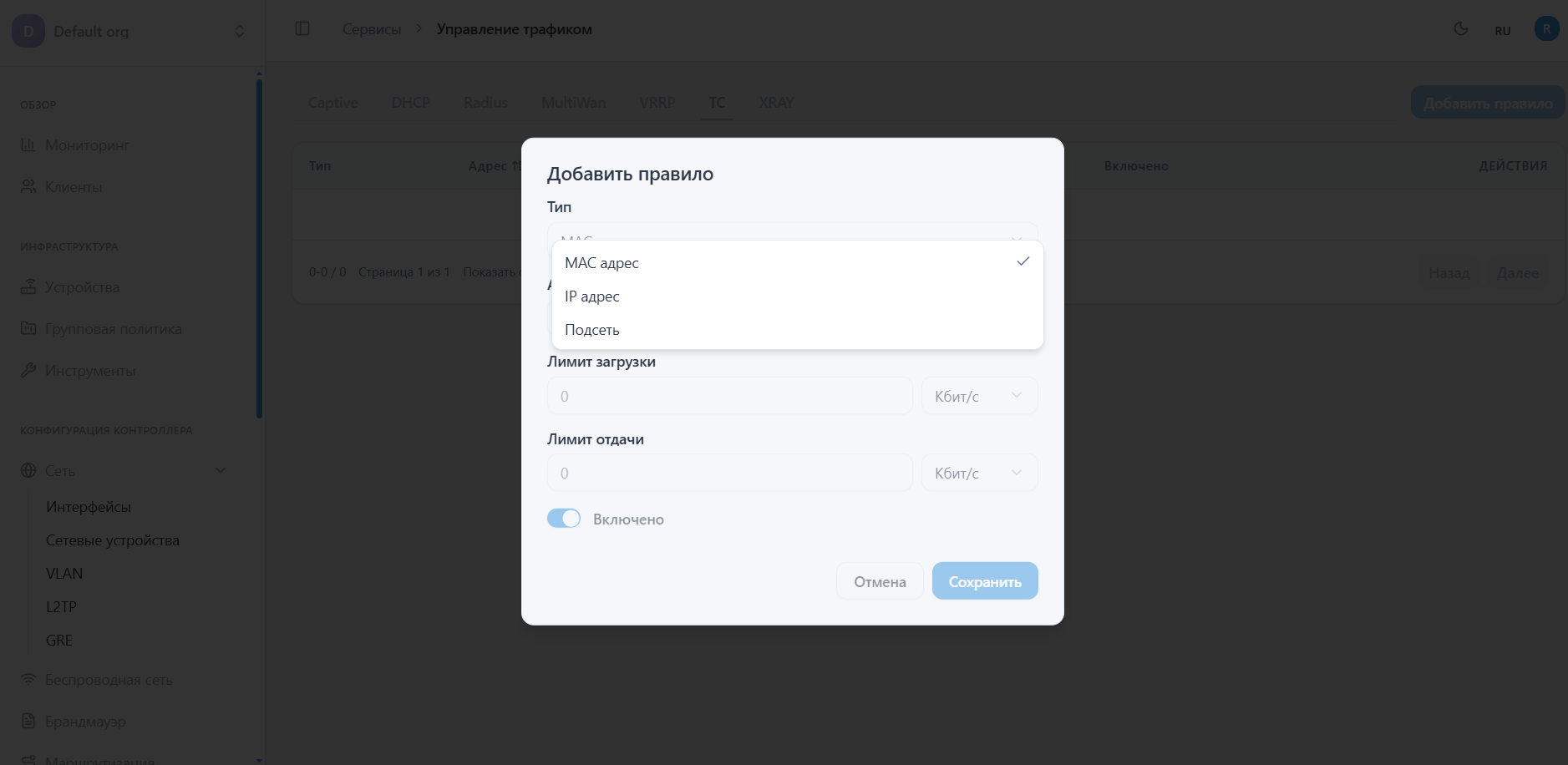Click the Беспроводная сеть Wi-Fi icon
This screenshot has width=1568, height=765.
pos(28,679)
